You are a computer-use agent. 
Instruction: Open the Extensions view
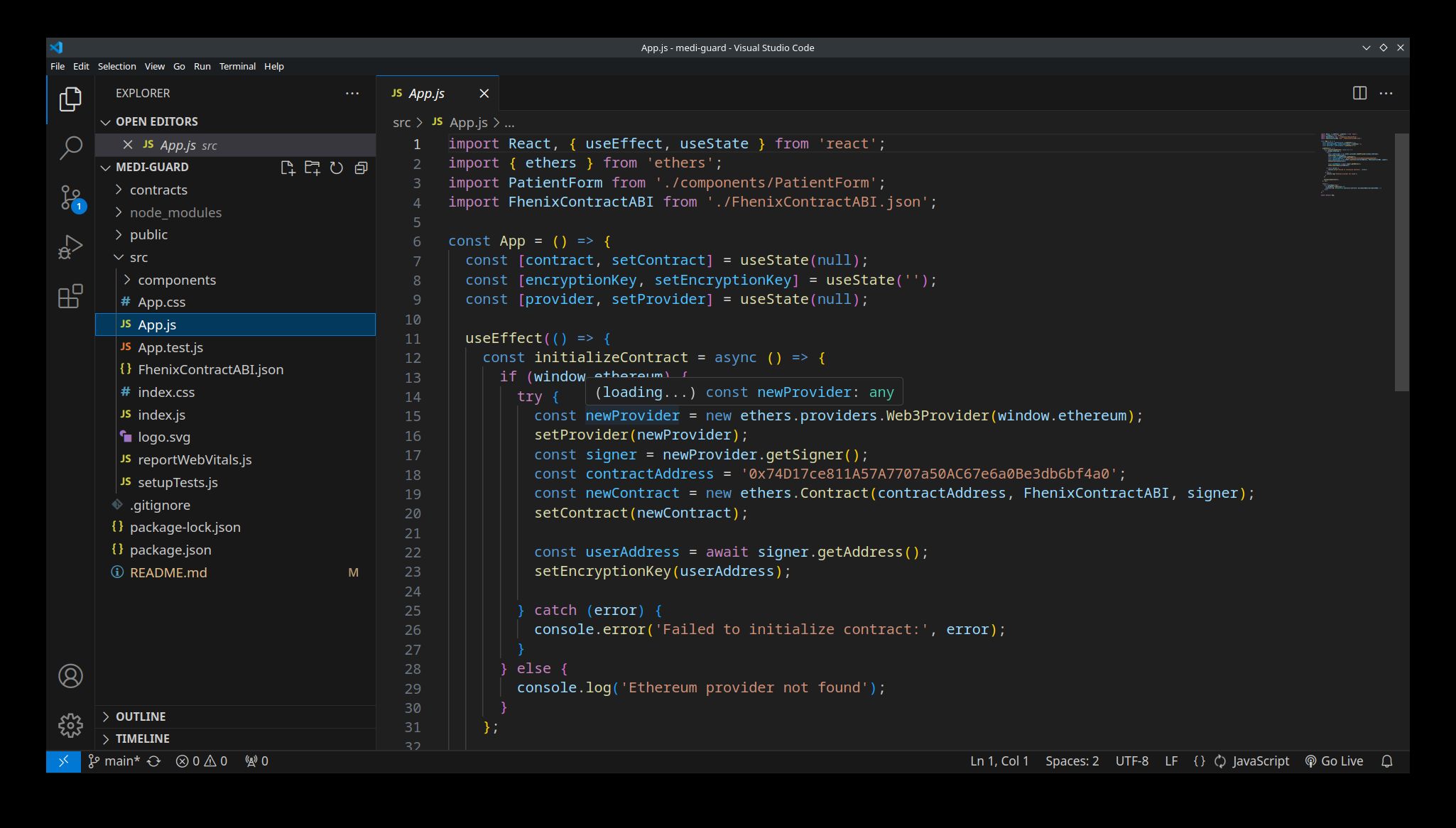[70, 296]
